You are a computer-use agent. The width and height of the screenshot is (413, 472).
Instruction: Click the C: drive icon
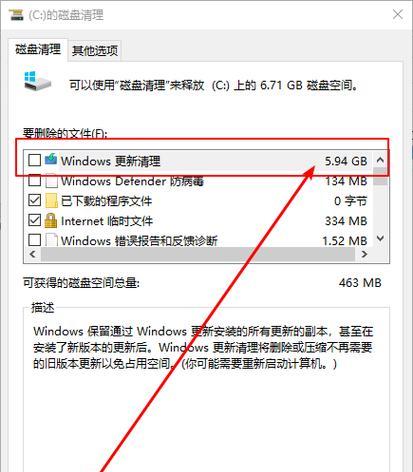coord(37,80)
